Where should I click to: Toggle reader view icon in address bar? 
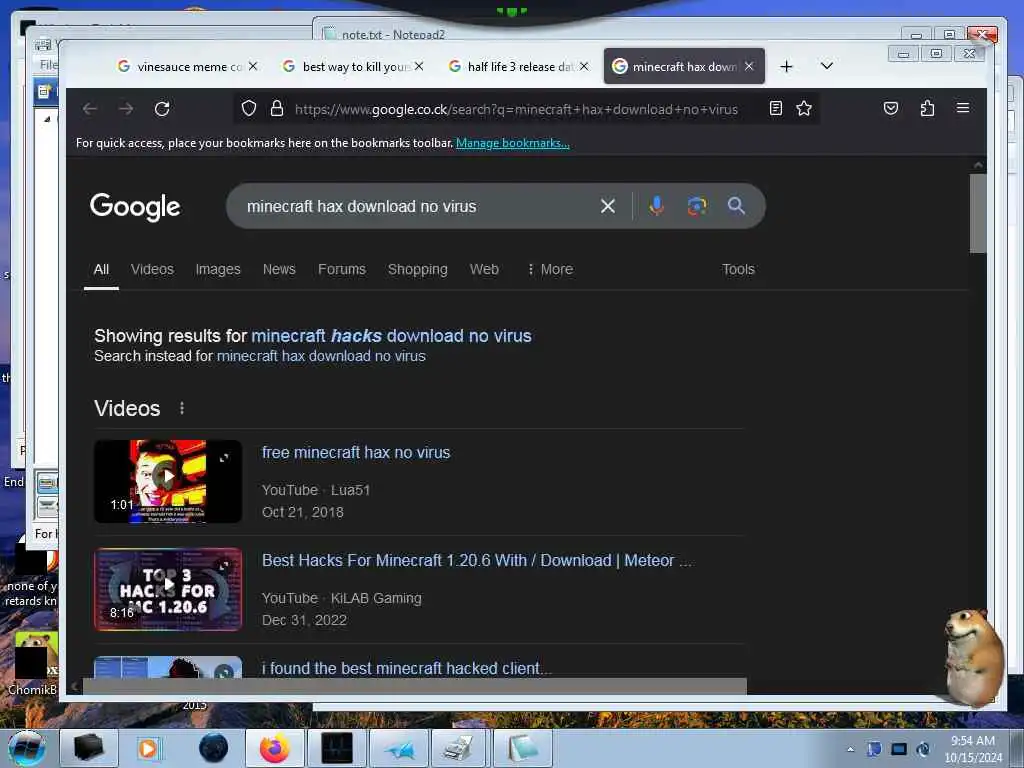pos(776,108)
